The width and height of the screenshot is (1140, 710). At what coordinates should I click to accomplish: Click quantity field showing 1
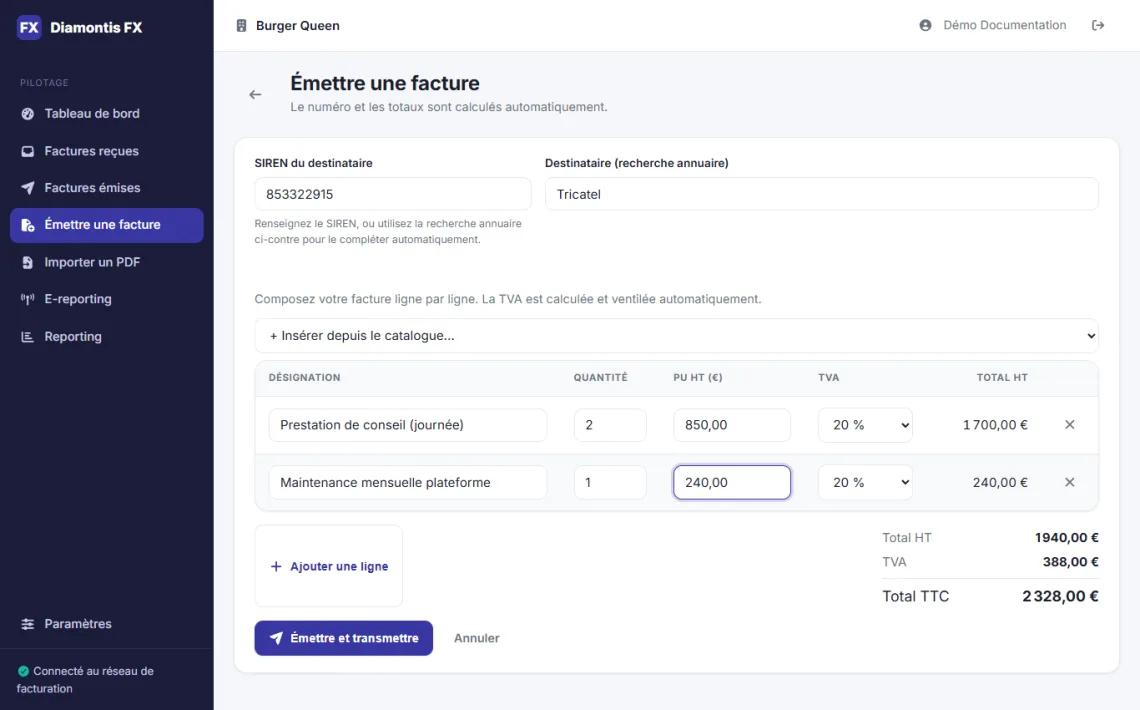(610, 483)
